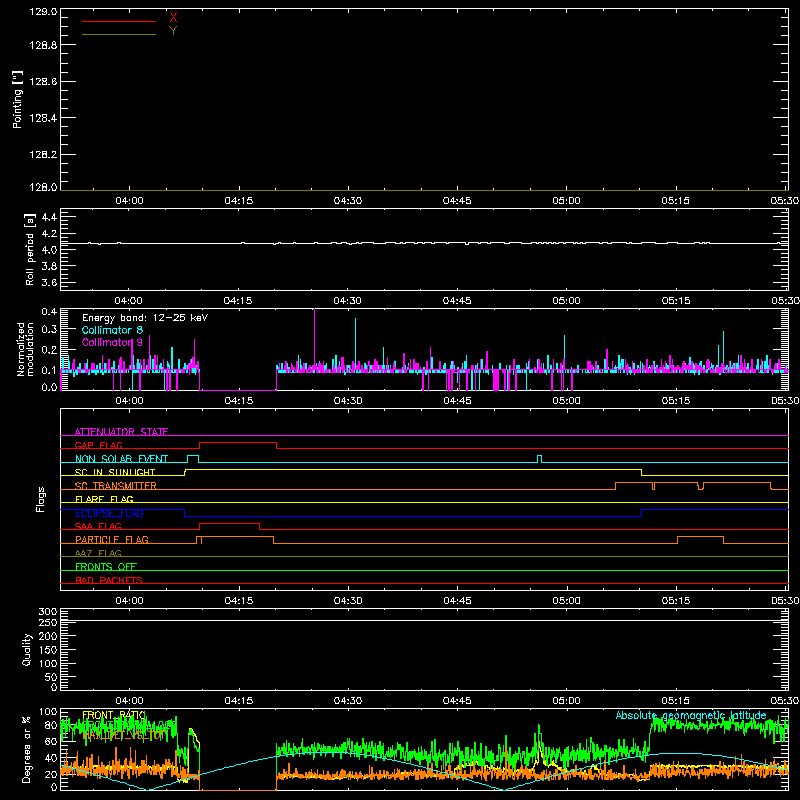Click the GAP_FLAG label
This screenshot has width=800, height=800.
coord(98,445)
